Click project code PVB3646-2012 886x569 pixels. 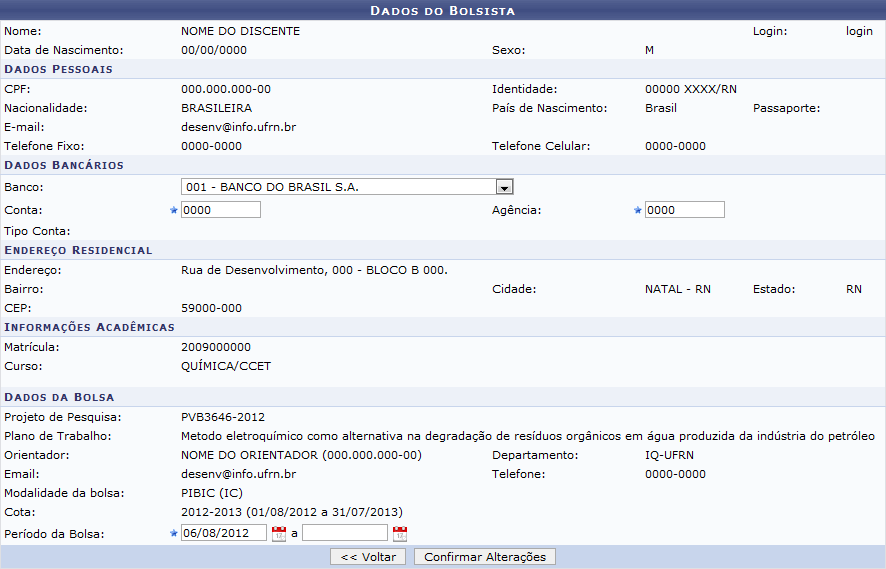point(223,416)
